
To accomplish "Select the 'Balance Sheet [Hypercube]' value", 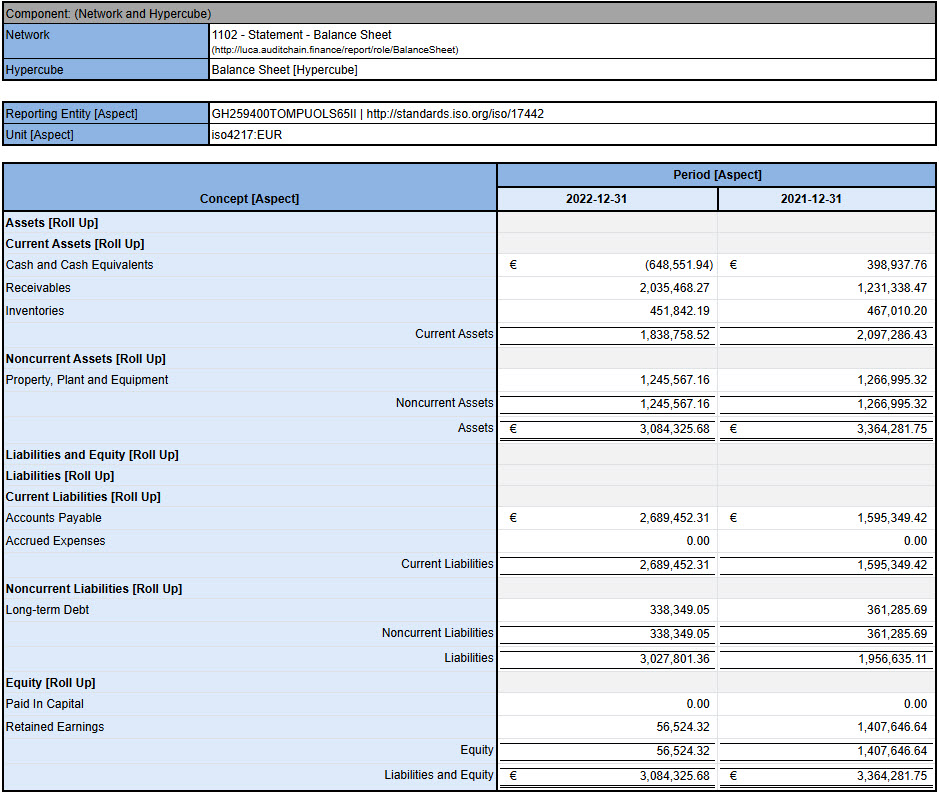I will coord(284,69).
